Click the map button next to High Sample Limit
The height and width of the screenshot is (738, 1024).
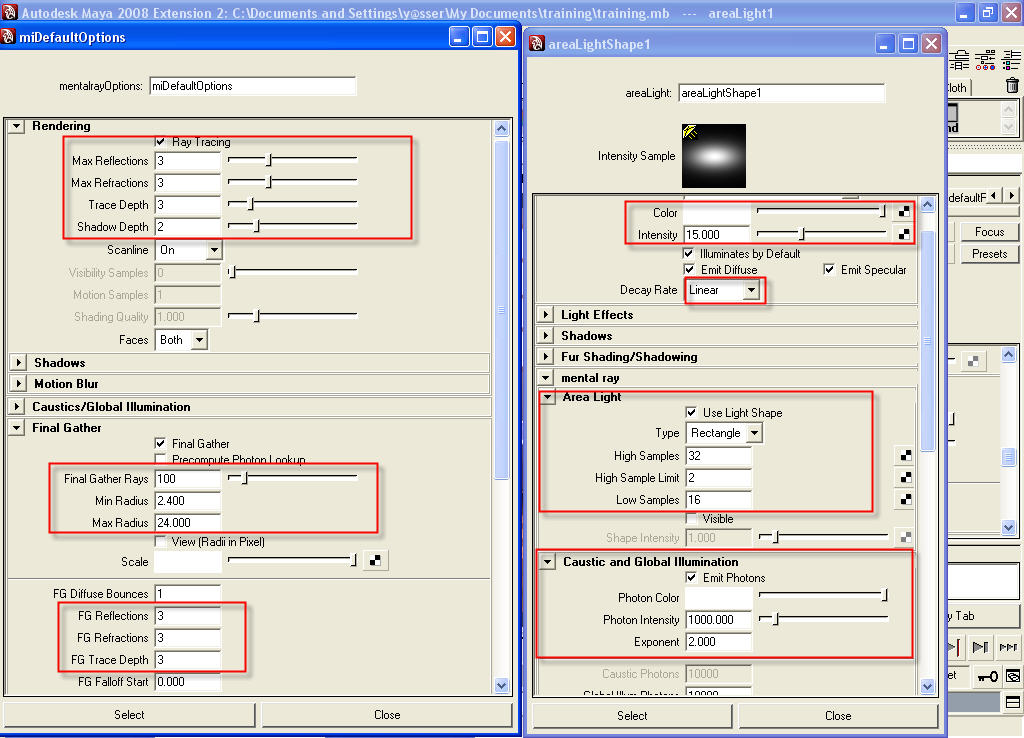pyautogui.click(x=906, y=477)
